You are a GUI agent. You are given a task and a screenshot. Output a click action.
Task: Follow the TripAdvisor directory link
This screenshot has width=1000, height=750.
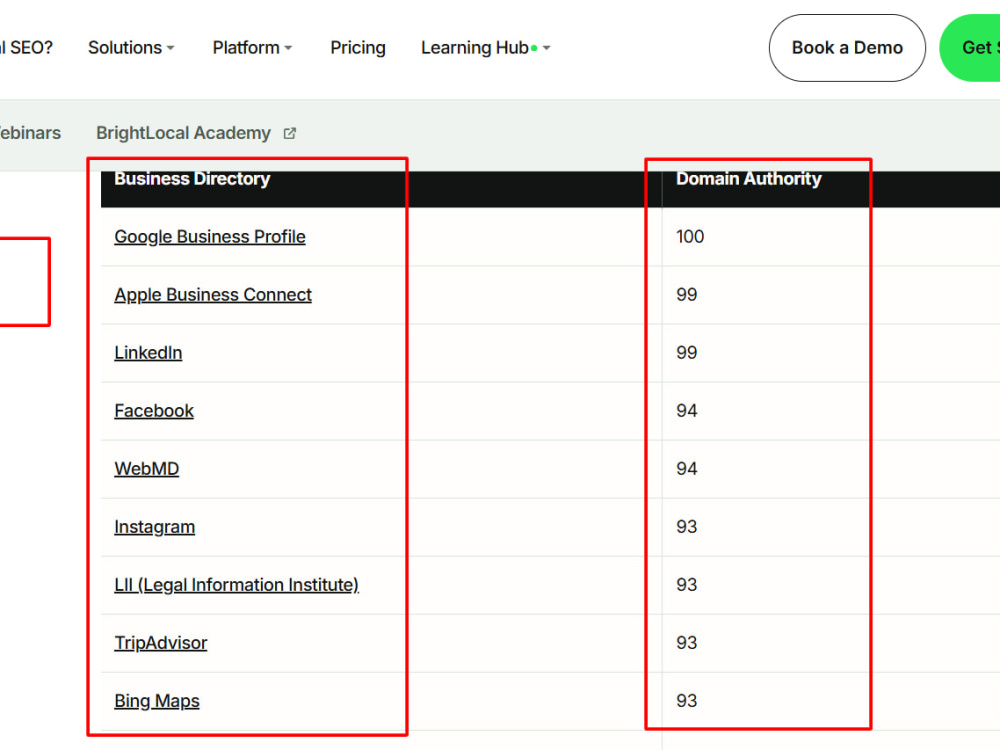(161, 643)
